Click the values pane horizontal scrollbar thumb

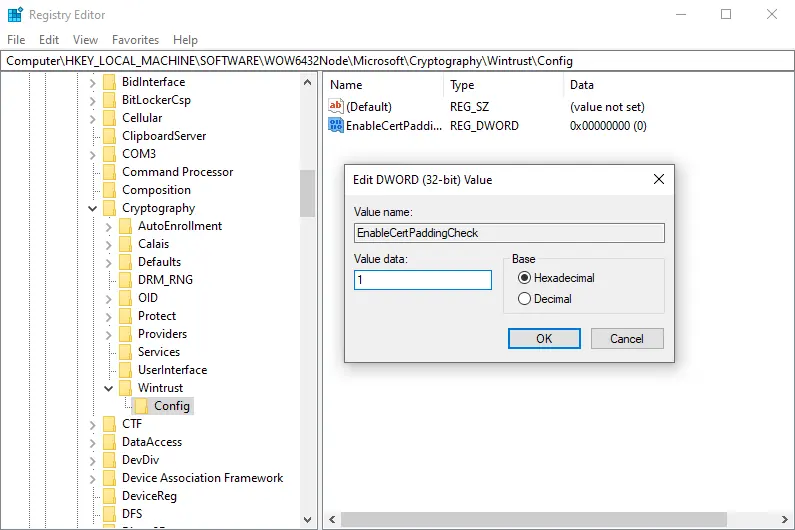click(534, 519)
